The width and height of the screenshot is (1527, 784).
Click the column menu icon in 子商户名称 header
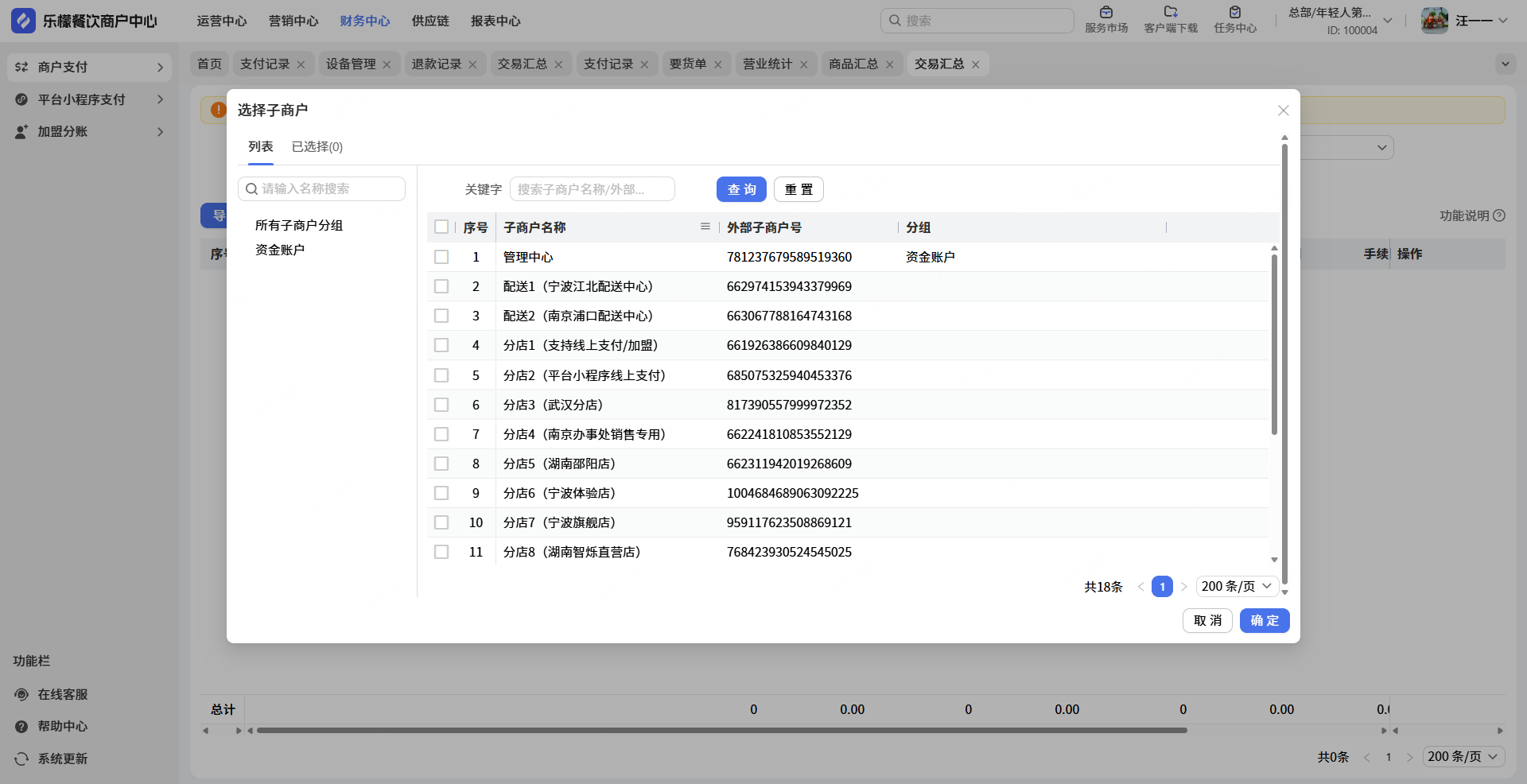pos(705,227)
